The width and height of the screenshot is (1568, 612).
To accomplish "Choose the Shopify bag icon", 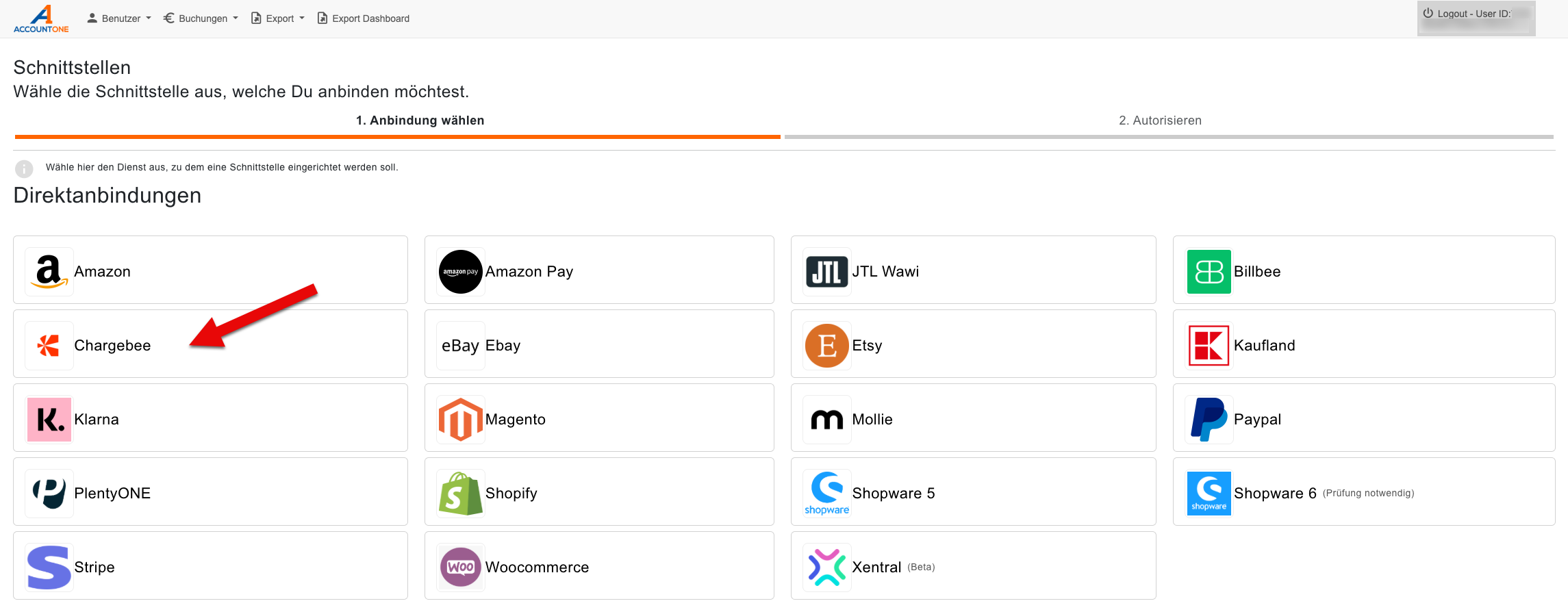I will [x=460, y=494].
